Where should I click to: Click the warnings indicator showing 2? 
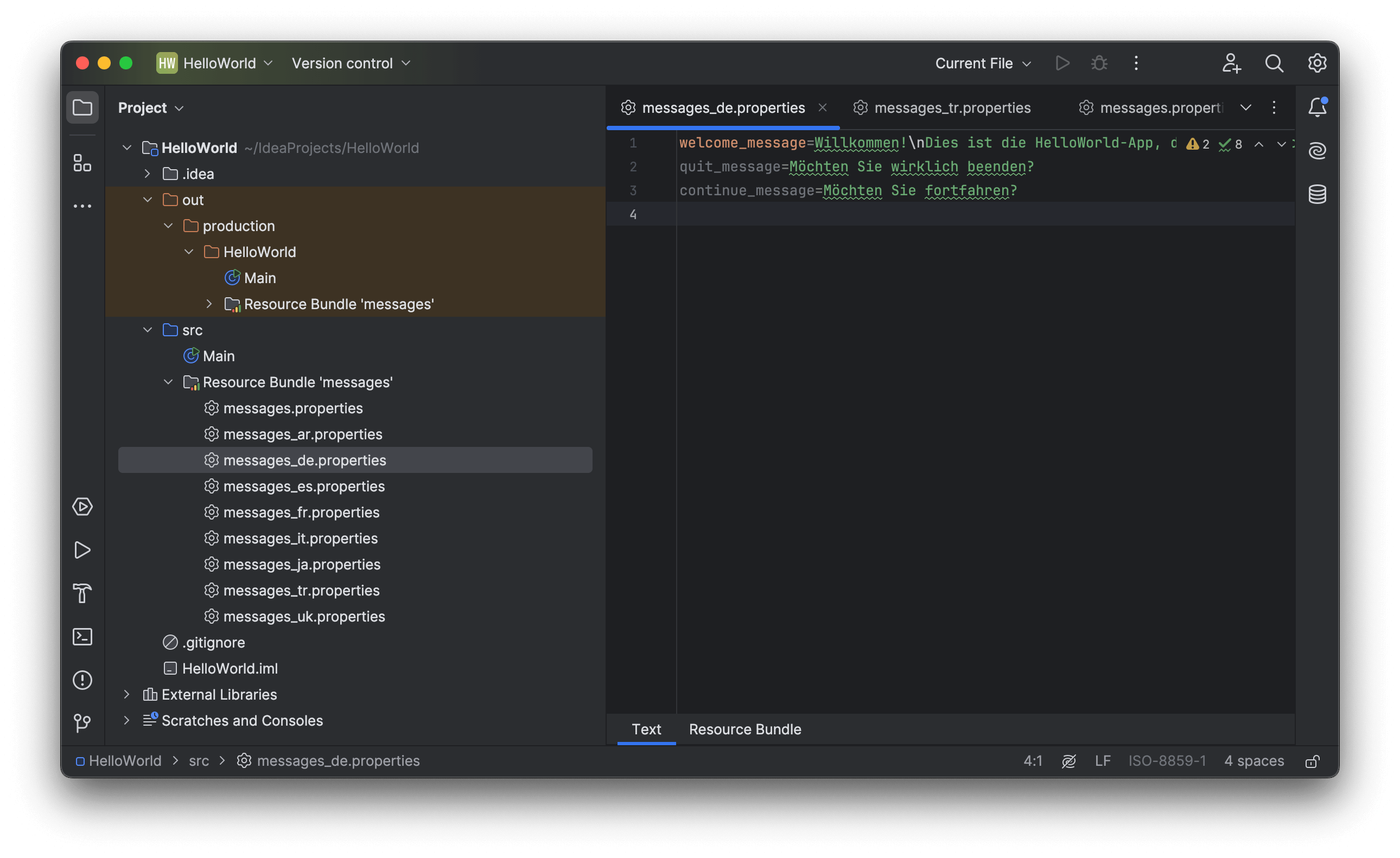pyautogui.click(x=1198, y=144)
